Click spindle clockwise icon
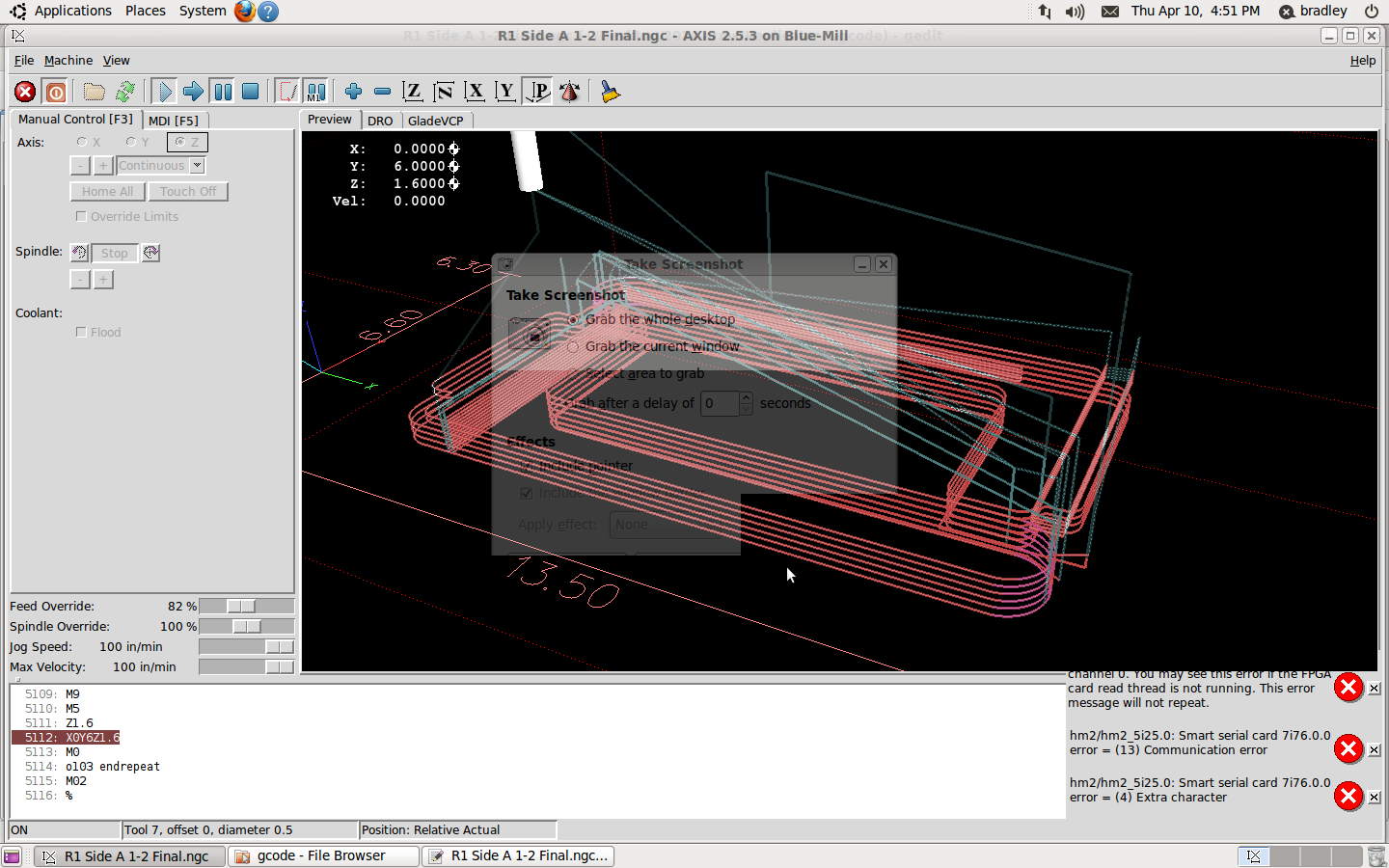Viewport: 1389px width, 868px height. click(150, 253)
